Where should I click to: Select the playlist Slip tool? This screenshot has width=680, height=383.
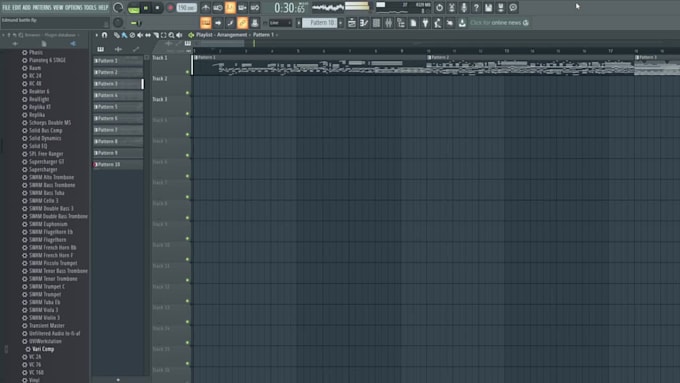pos(148,35)
